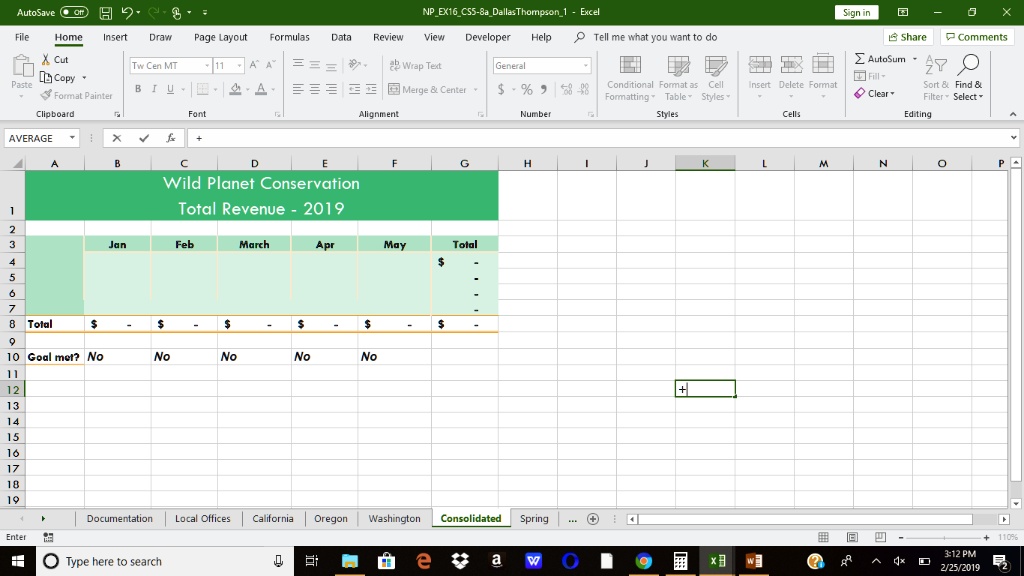Switch to the California sheet tab

272,519
